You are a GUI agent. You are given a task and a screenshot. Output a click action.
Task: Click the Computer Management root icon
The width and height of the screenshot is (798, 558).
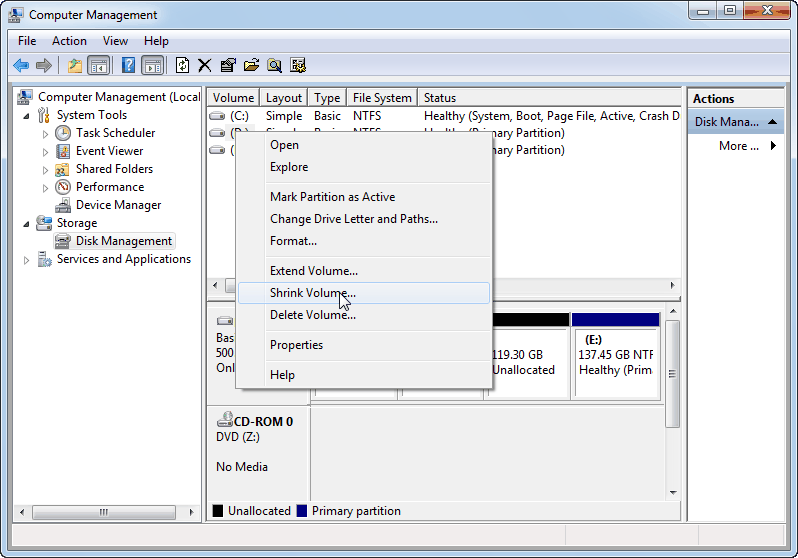(x=25, y=97)
